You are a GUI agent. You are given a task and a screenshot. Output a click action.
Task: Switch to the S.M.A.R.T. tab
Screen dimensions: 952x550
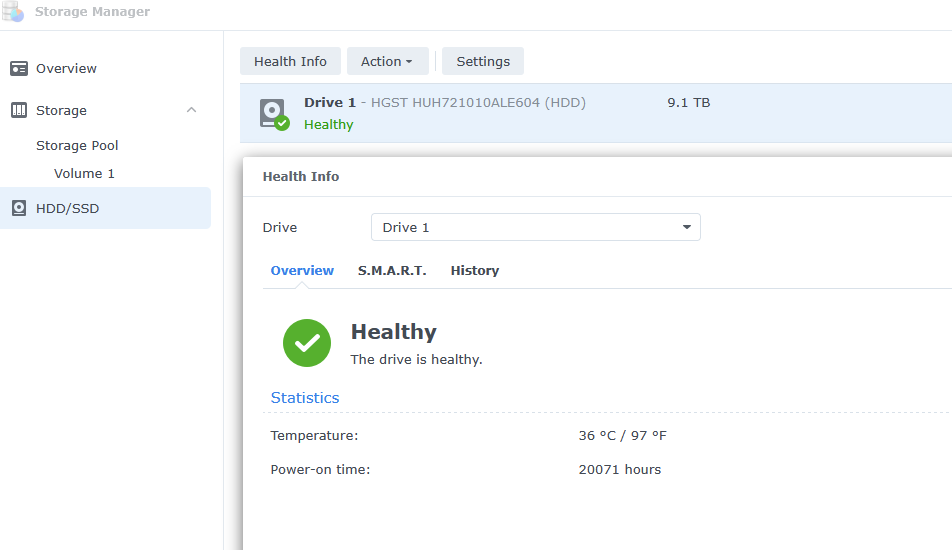click(x=392, y=271)
